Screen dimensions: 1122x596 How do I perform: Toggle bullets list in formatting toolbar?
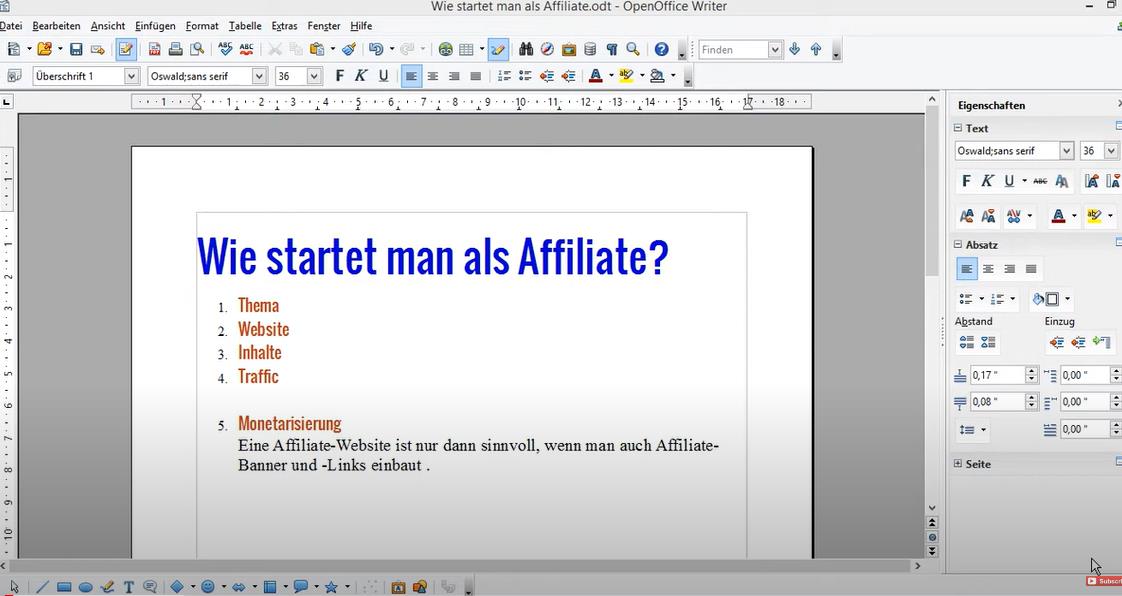(x=526, y=76)
